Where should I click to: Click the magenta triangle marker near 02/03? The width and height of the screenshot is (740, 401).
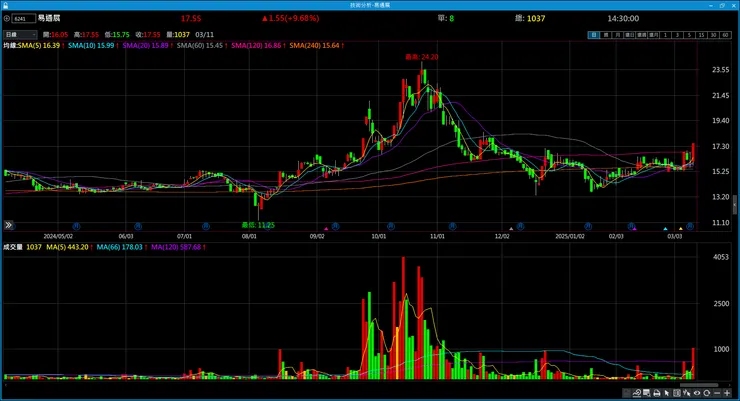[x=635, y=229]
